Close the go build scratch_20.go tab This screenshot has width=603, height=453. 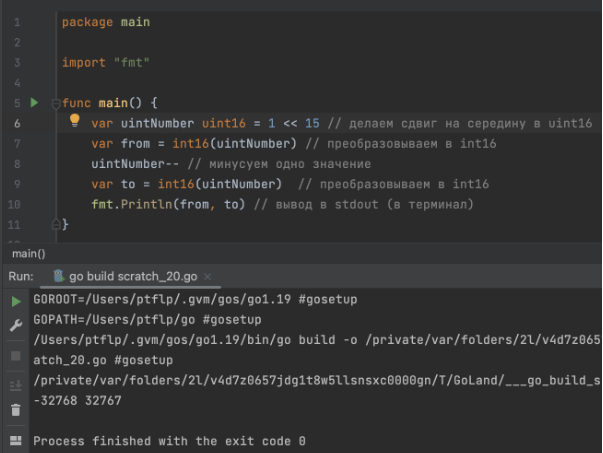[x=217, y=276]
